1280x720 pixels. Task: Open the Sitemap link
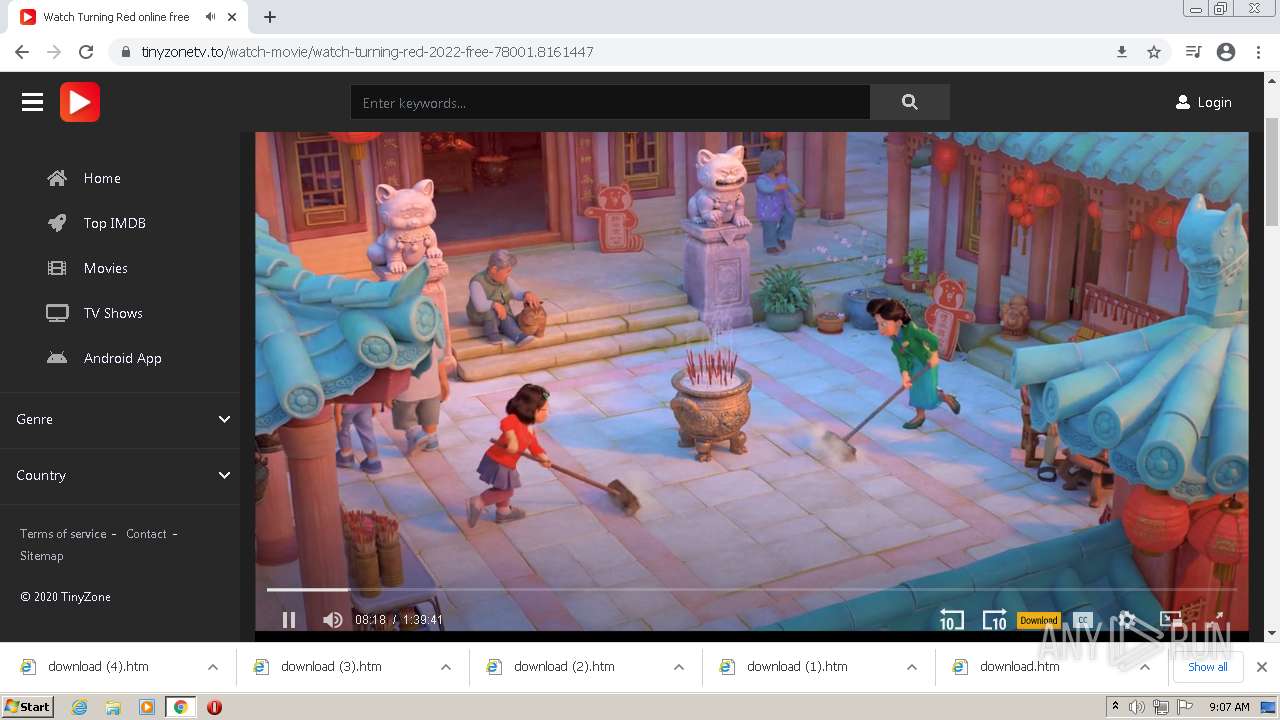(41, 556)
